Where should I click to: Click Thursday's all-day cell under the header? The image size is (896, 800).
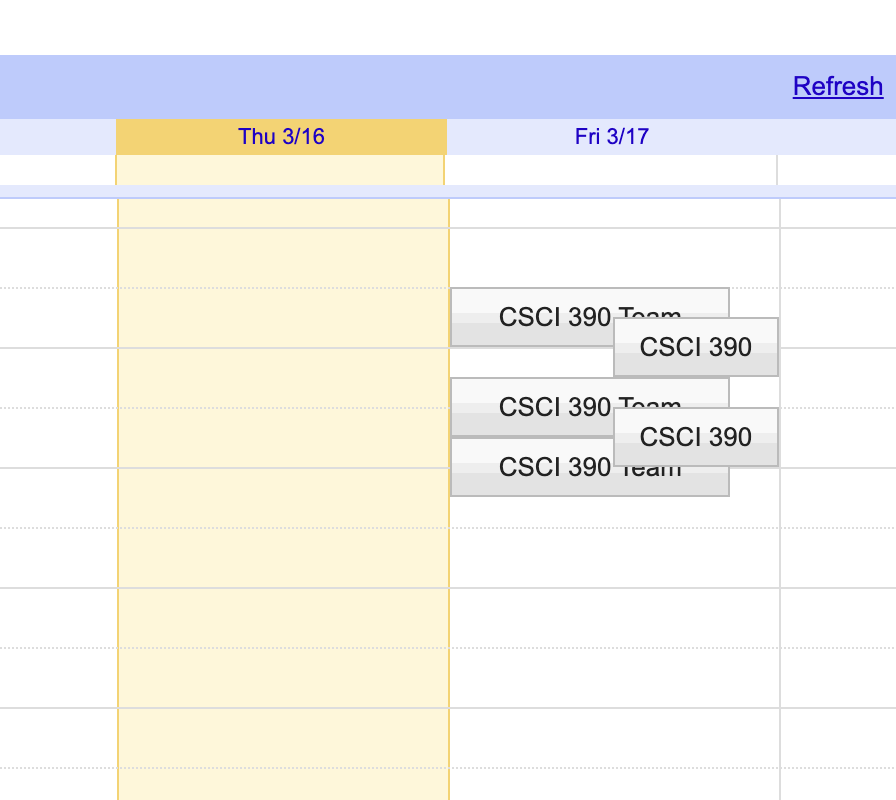pos(281,170)
